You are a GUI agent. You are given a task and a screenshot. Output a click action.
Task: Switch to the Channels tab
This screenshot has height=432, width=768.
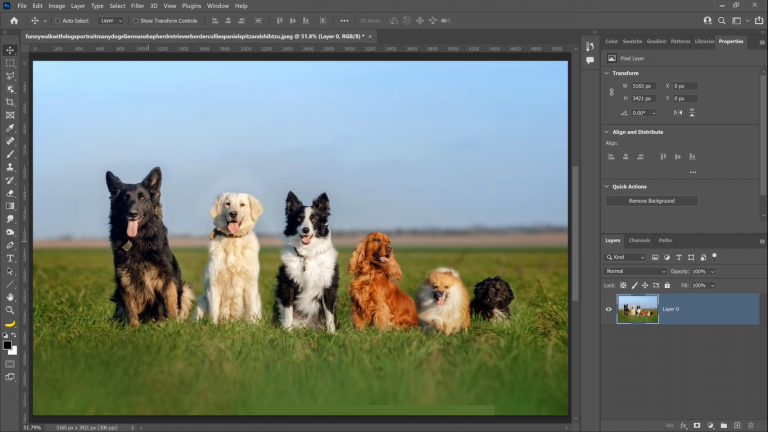[639, 240]
